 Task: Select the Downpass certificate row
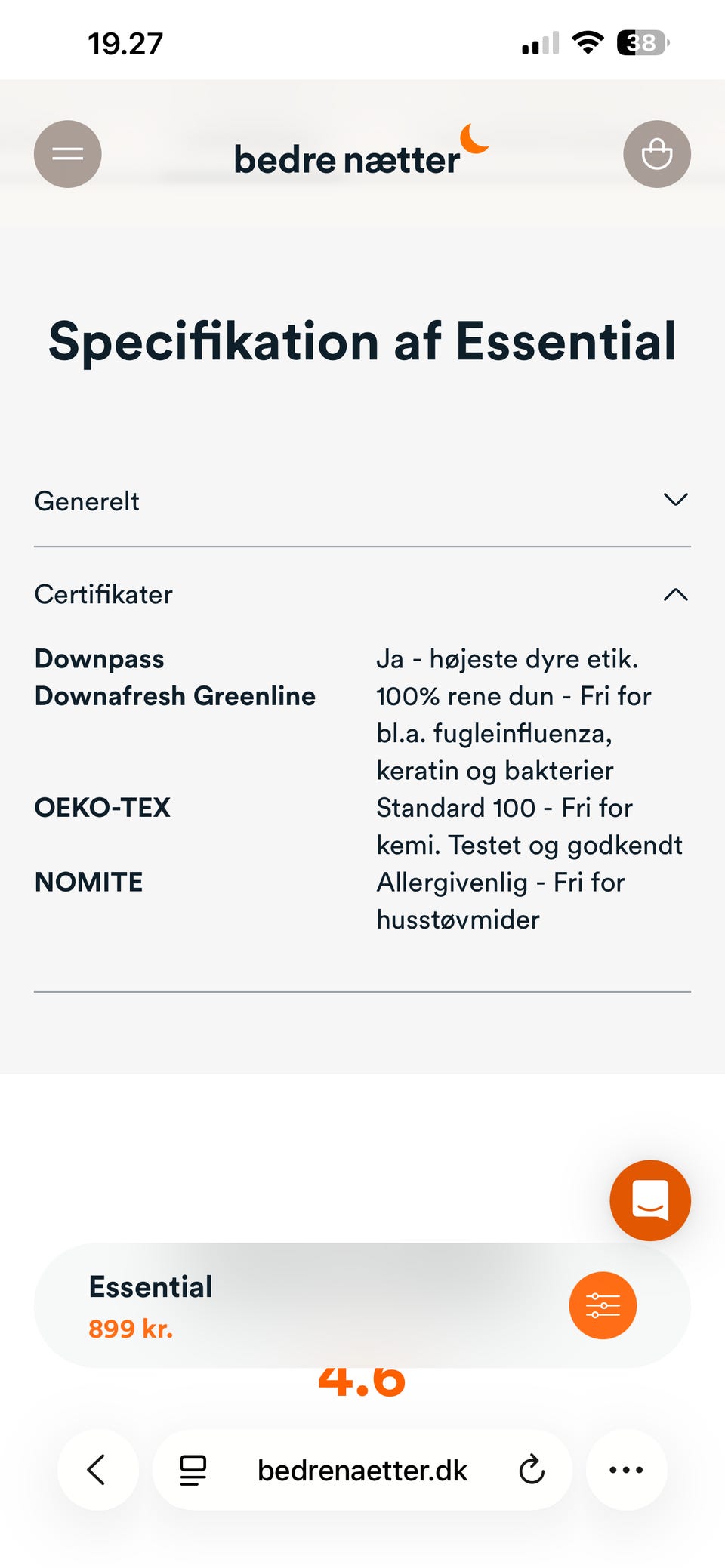tap(100, 659)
